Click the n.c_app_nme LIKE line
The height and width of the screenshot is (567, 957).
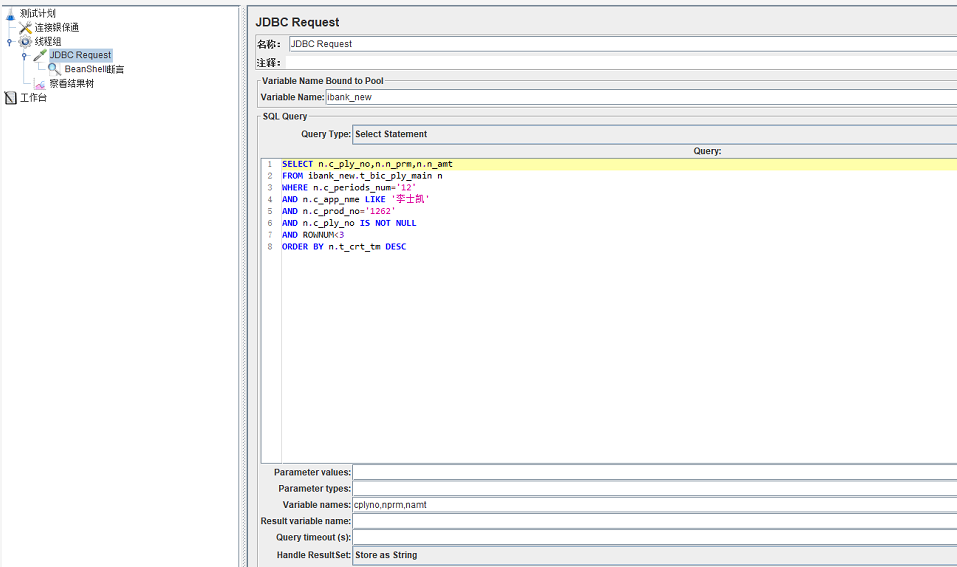pyautogui.click(x=355, y=199)
